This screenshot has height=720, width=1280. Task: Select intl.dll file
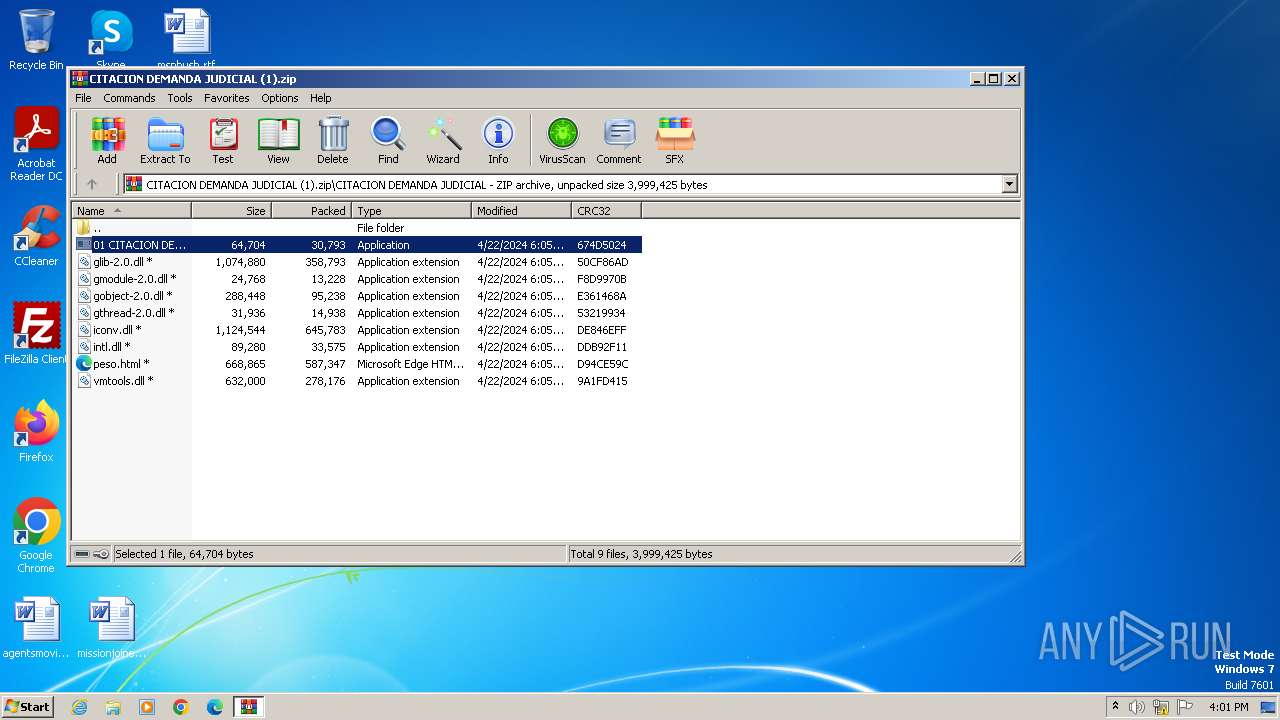tap(357, 347)
